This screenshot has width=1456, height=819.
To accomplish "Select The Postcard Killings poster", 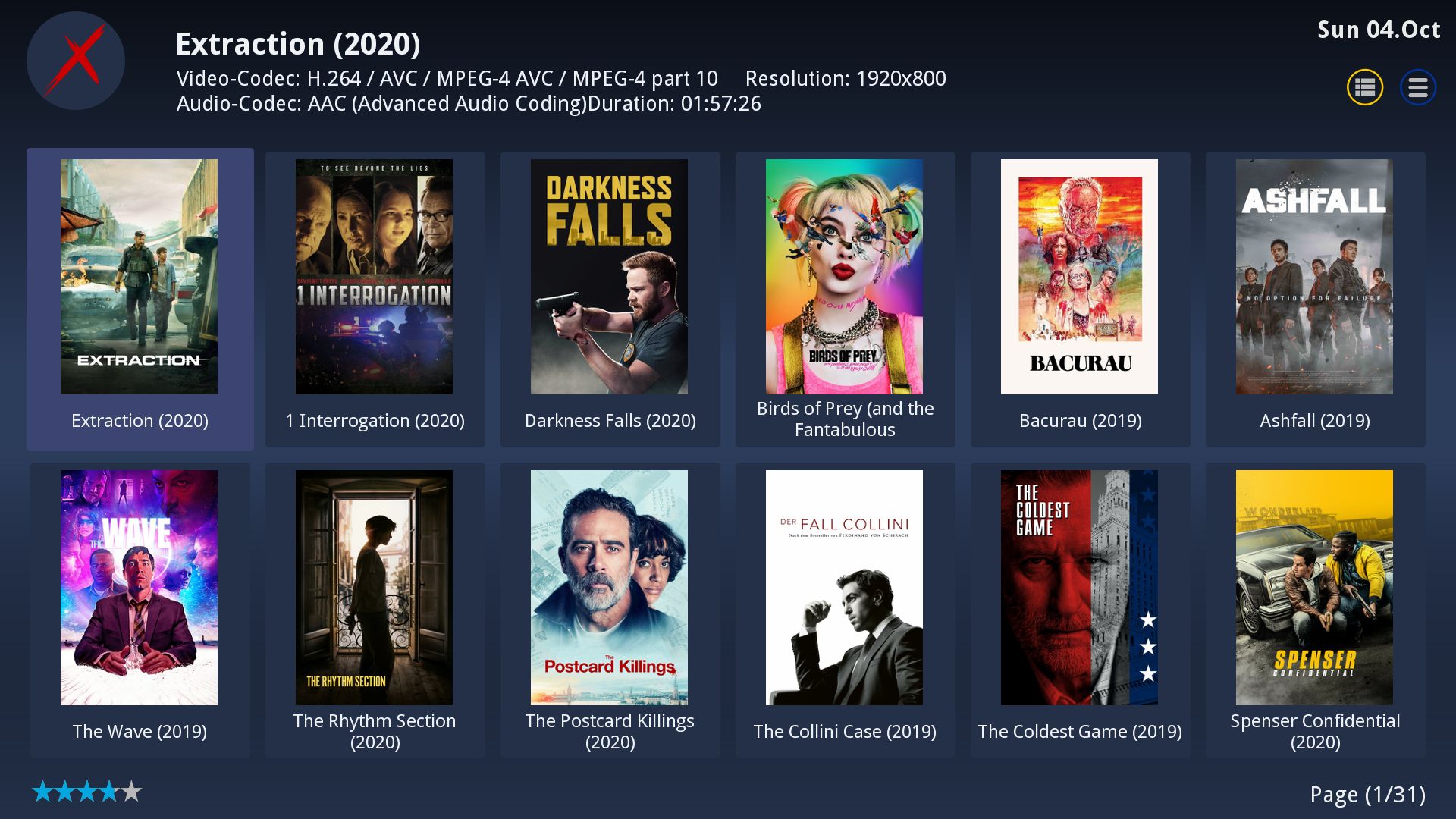I will (609, 588).
